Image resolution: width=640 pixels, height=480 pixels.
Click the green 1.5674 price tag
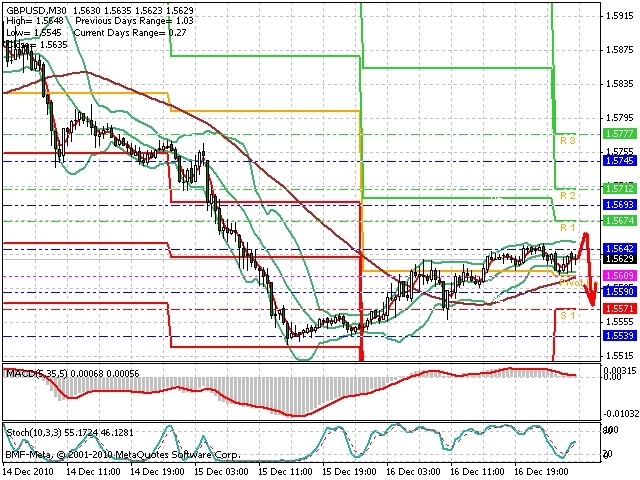[620, 221]
